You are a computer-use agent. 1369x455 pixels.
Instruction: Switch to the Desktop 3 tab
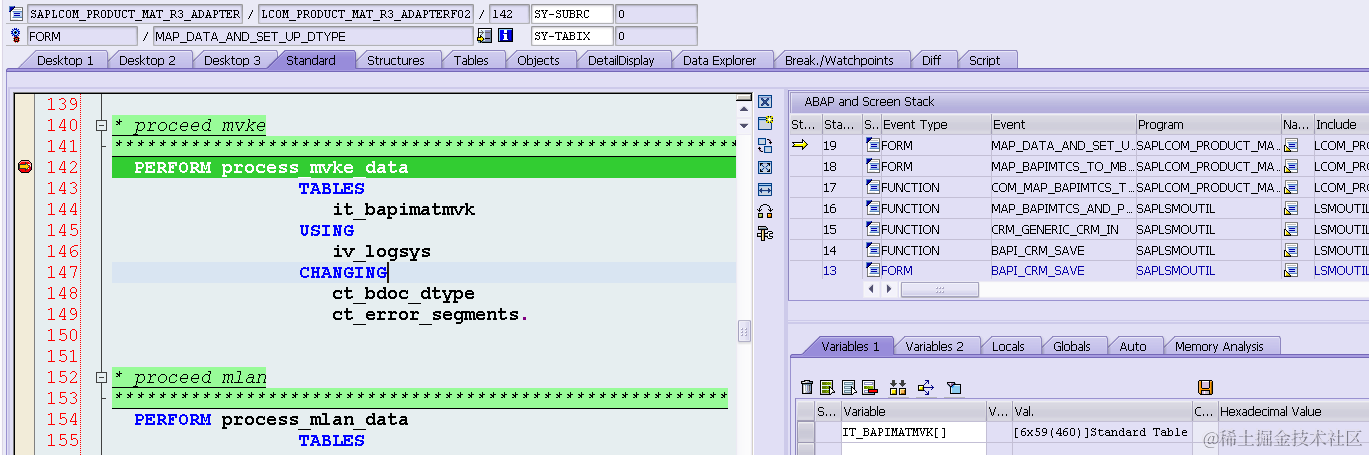[232, 60]
